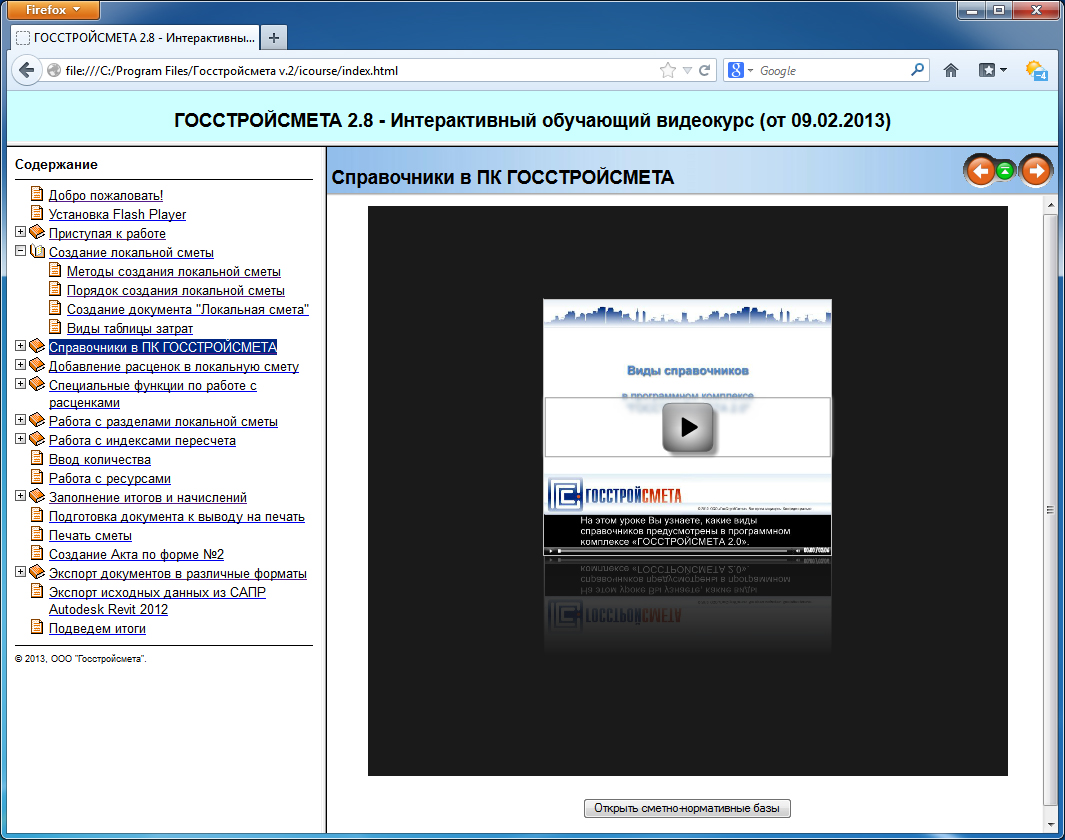Click Открыть сметно-нормативные базы button

[687, 808]
